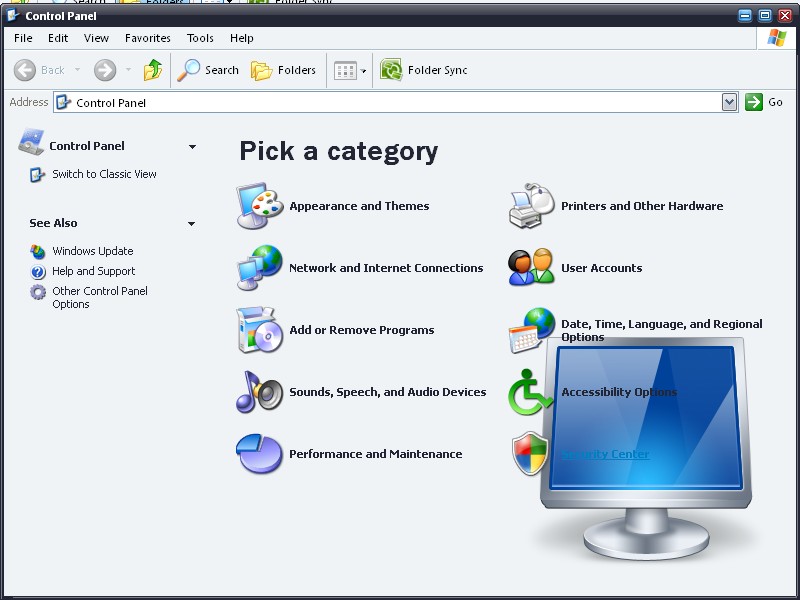Open the Security Center shield icon
Screen dimensions: 800x600
[x=530, y=454]
